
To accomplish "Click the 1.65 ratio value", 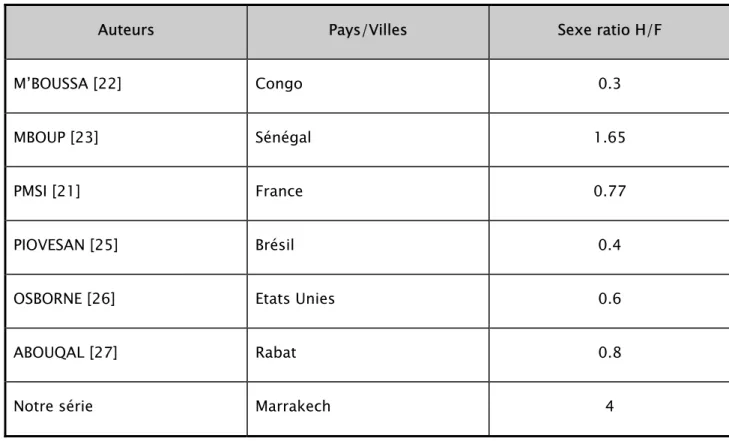I will (x=609, y=139).
